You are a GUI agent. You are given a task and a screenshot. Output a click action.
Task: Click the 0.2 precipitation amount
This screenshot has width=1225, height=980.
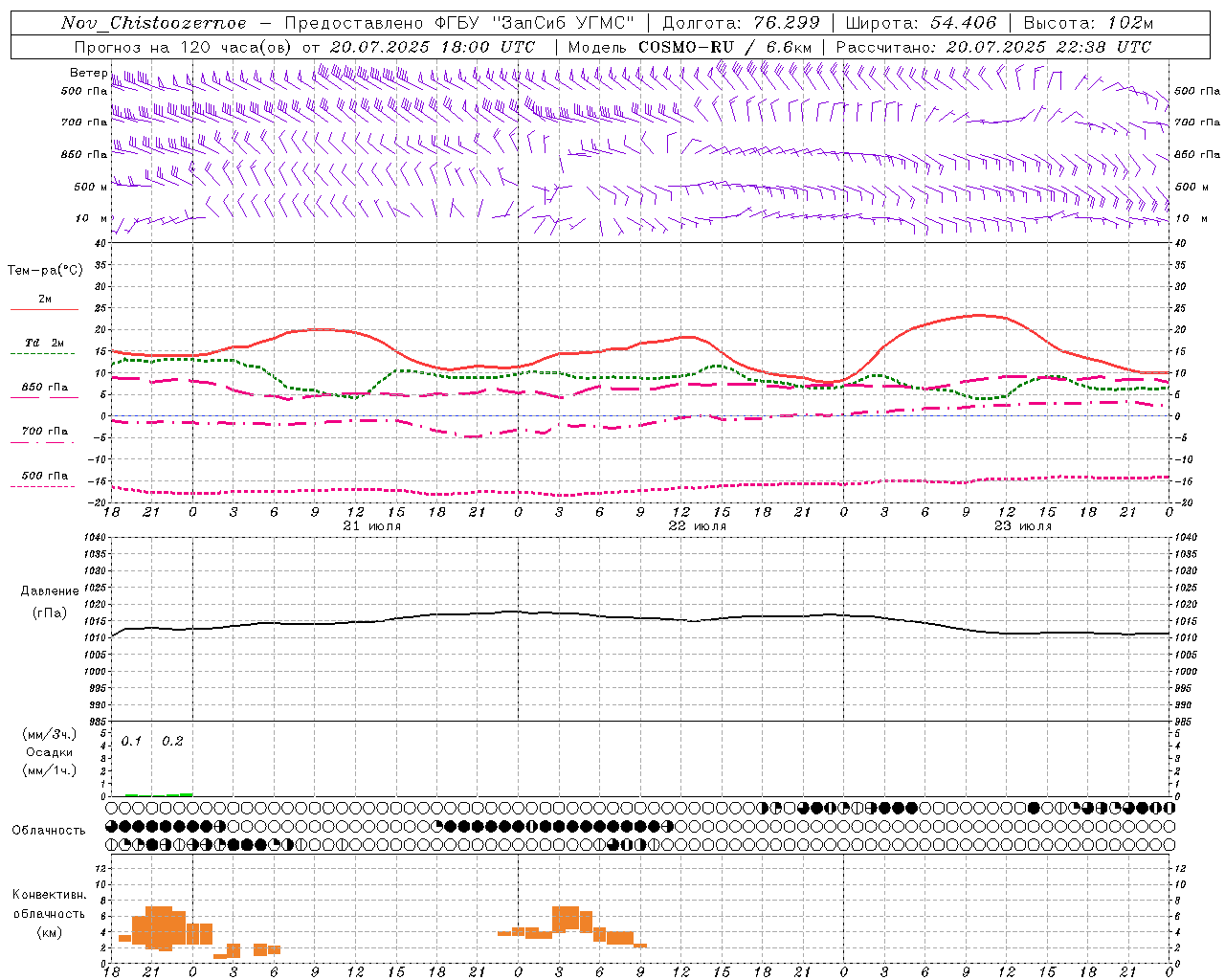172,741
